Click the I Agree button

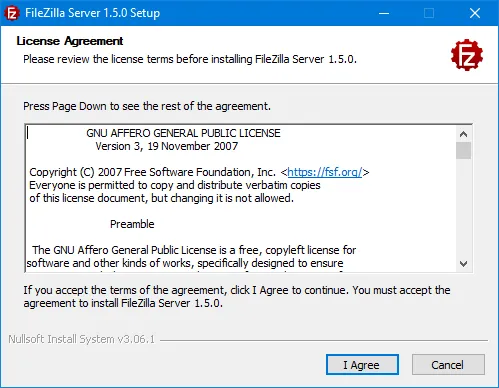[362, 365]
